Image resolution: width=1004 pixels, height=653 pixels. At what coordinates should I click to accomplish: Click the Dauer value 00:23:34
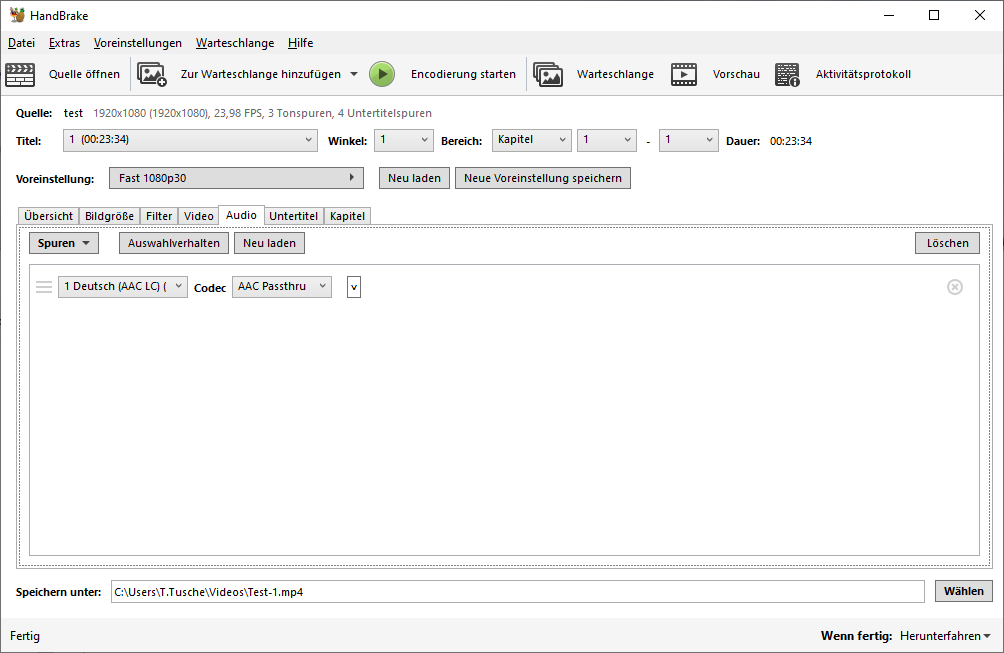(791, 141)
